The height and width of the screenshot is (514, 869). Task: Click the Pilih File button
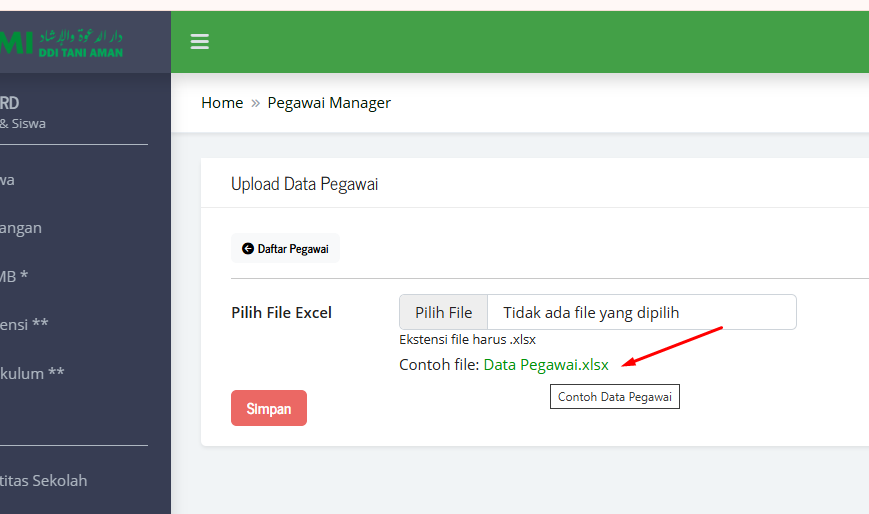pyautogui.click(x=443, y=312)
